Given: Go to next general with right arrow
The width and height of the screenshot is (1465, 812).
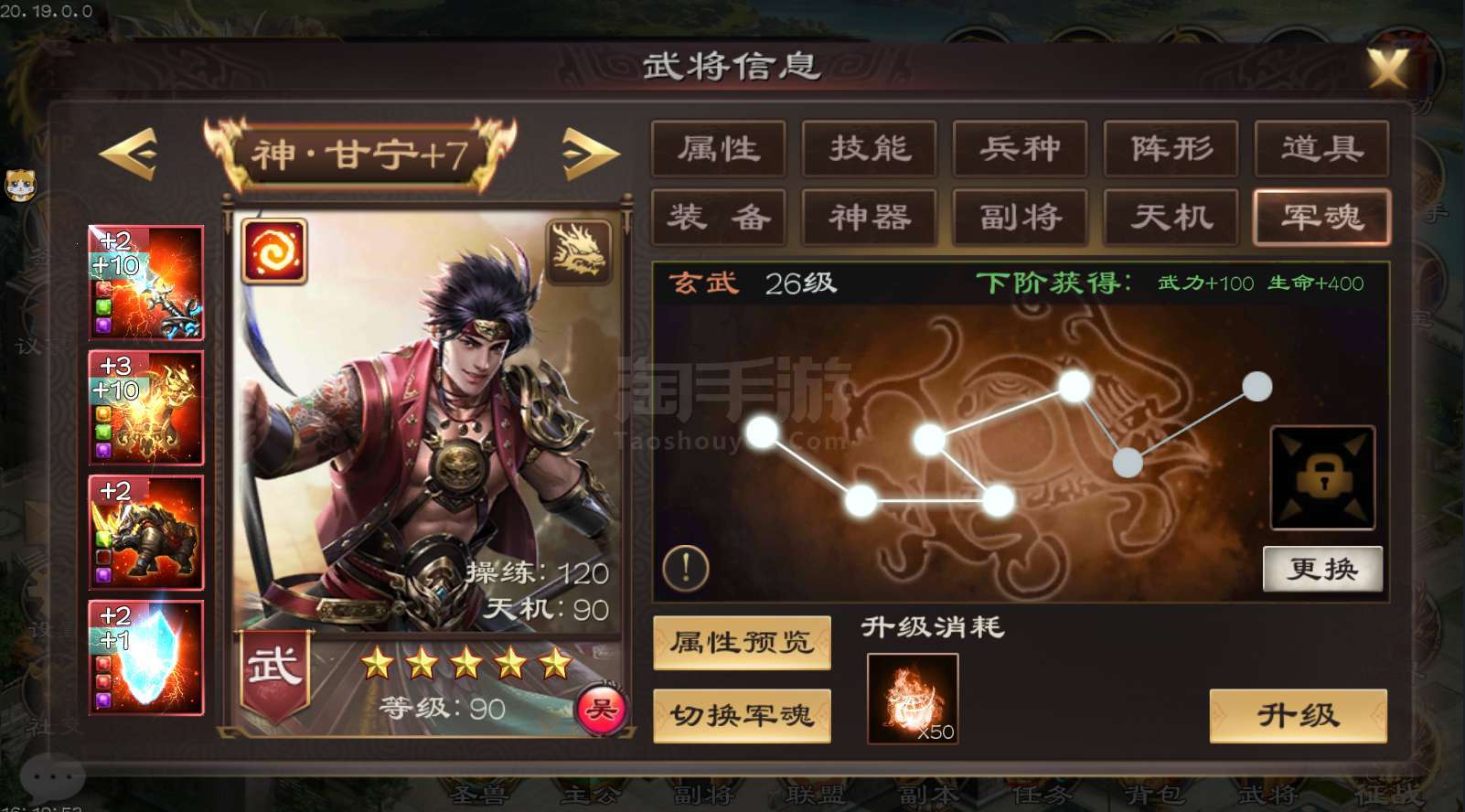Looking at the screenshot, I should (x=590, y=153).
